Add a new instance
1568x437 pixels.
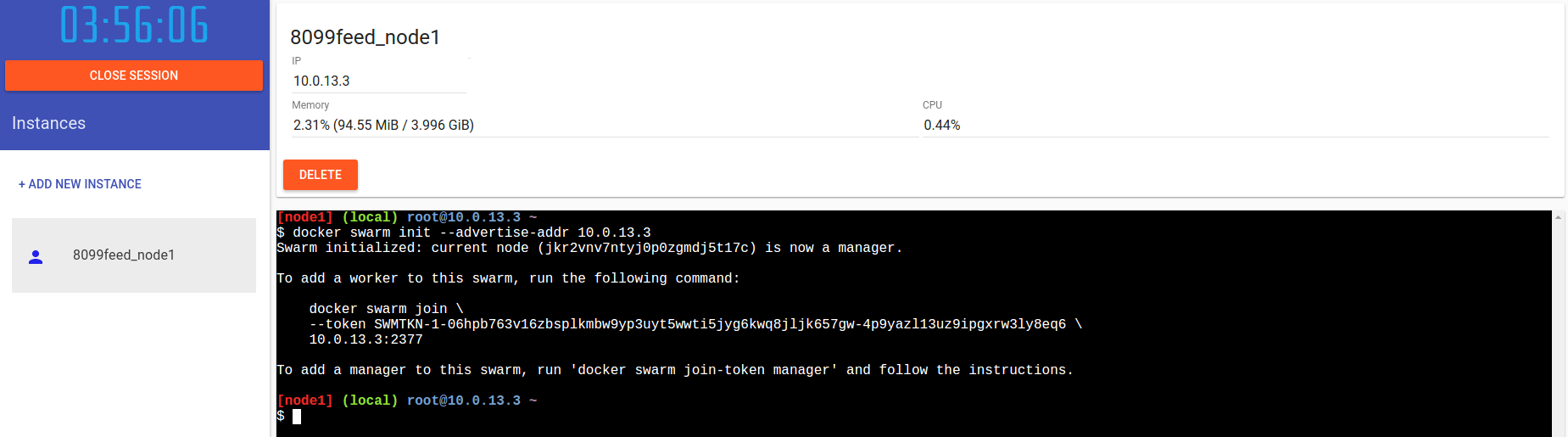point(80,184)
